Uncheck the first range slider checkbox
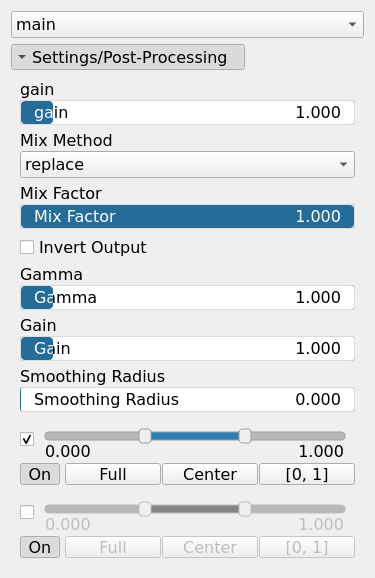 point(27,439)
